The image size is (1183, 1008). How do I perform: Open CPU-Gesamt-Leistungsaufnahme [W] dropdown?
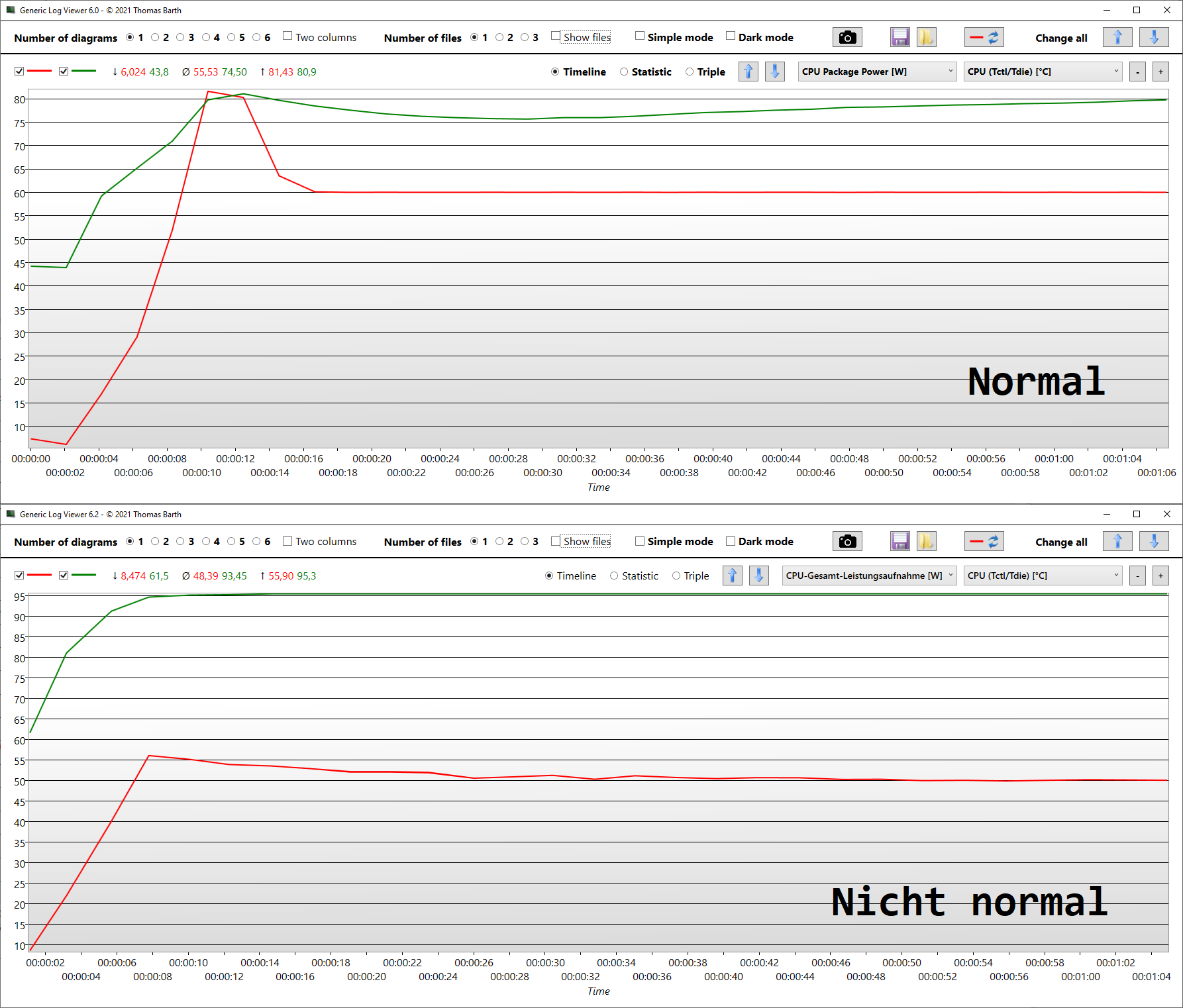[x=870, y=576]
